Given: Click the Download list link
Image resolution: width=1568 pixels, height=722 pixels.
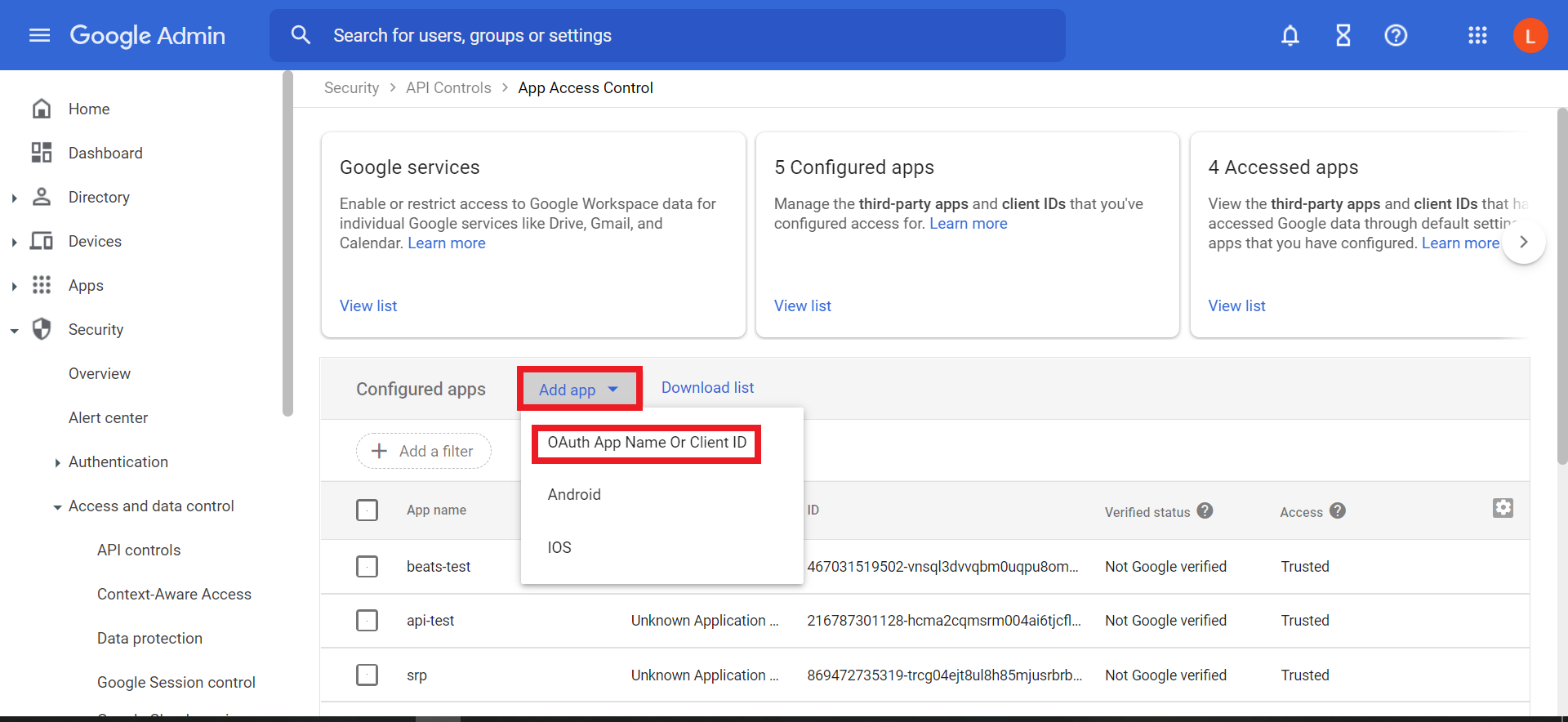Looking at the screenshot, I should 707,388.
